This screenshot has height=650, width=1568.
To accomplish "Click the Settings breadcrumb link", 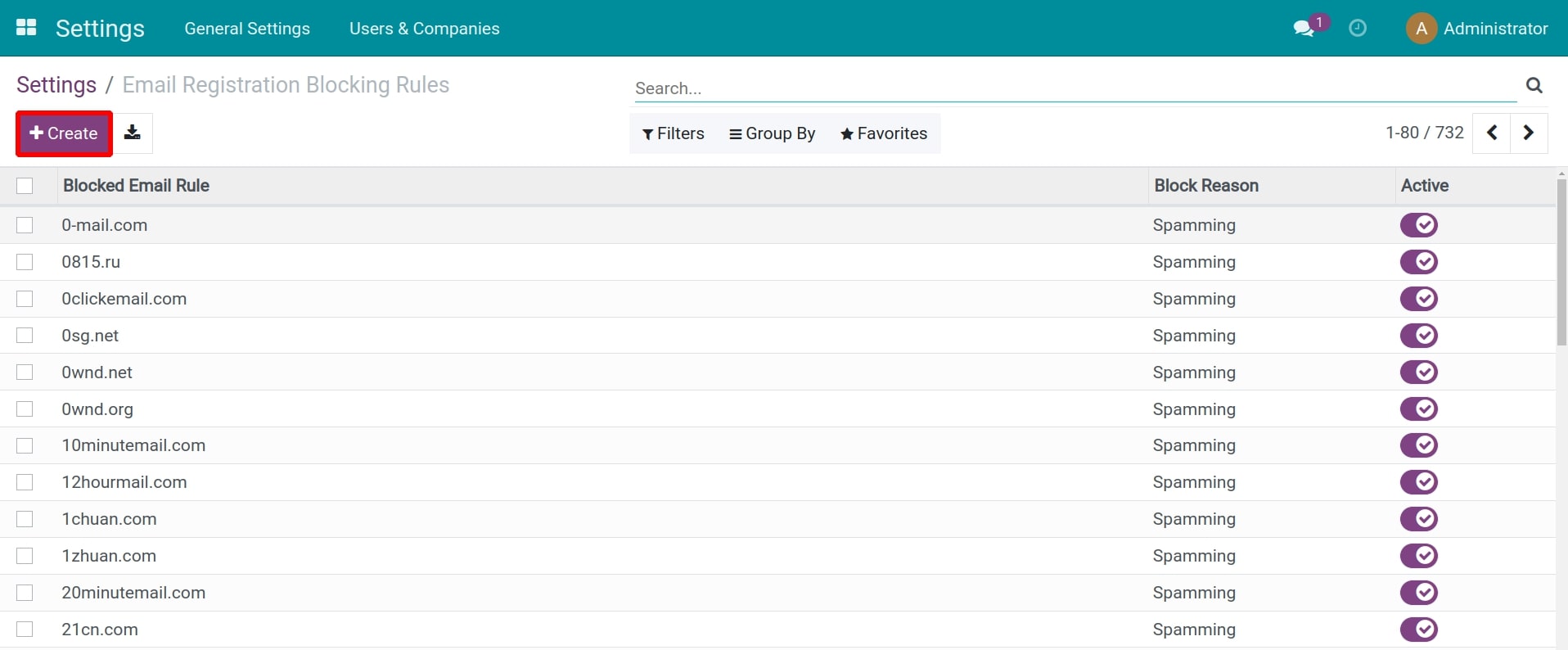I will click(56, 85).
